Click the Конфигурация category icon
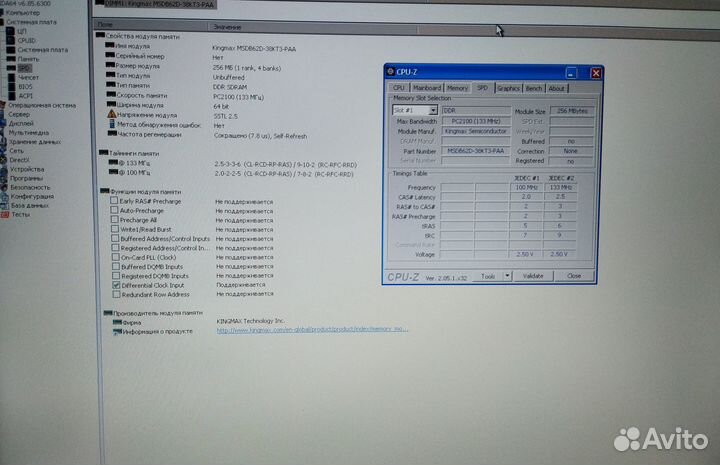The width and height of the screenshot is (720, 465). coord(4,196)
